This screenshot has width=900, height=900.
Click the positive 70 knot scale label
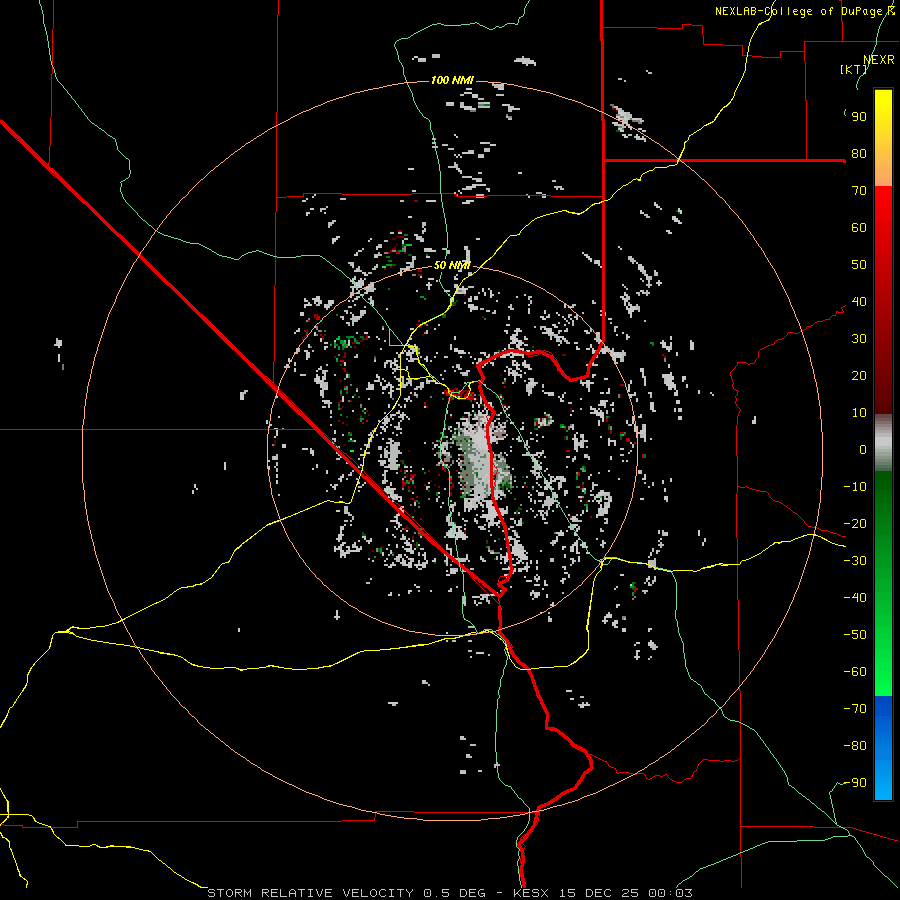[859, 191]
